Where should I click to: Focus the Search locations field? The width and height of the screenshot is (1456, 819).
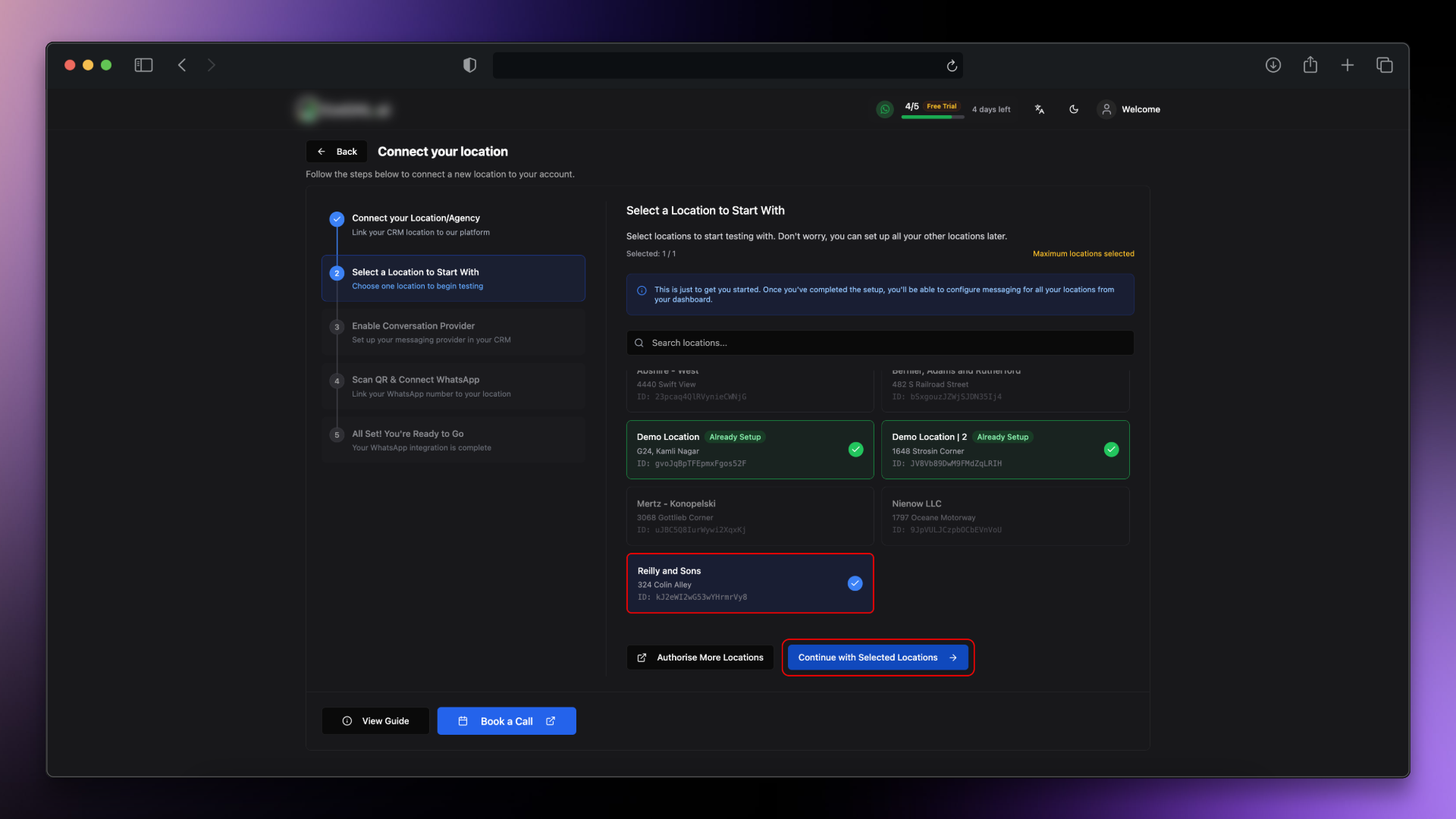click(x=880, y=343)
